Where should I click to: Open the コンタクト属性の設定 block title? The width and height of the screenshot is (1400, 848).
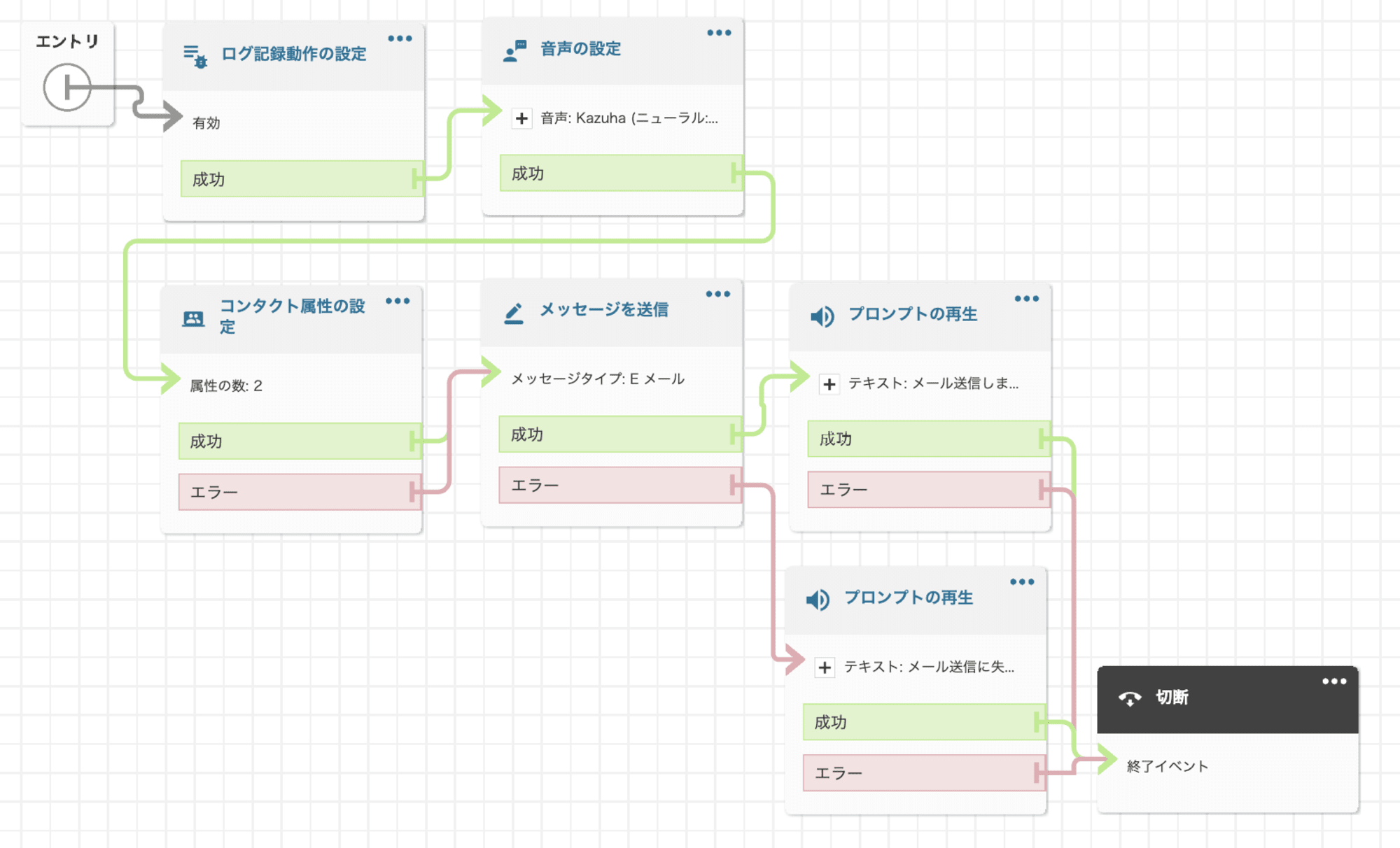coord(293,316)
